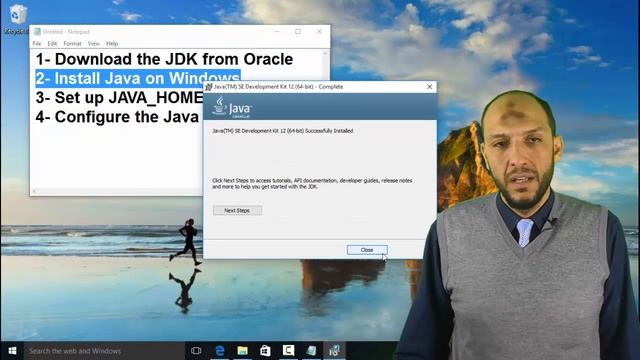Open Windows Store from taskbar
The width and height of the screenshot is (640, 360).
pos(265,351)
